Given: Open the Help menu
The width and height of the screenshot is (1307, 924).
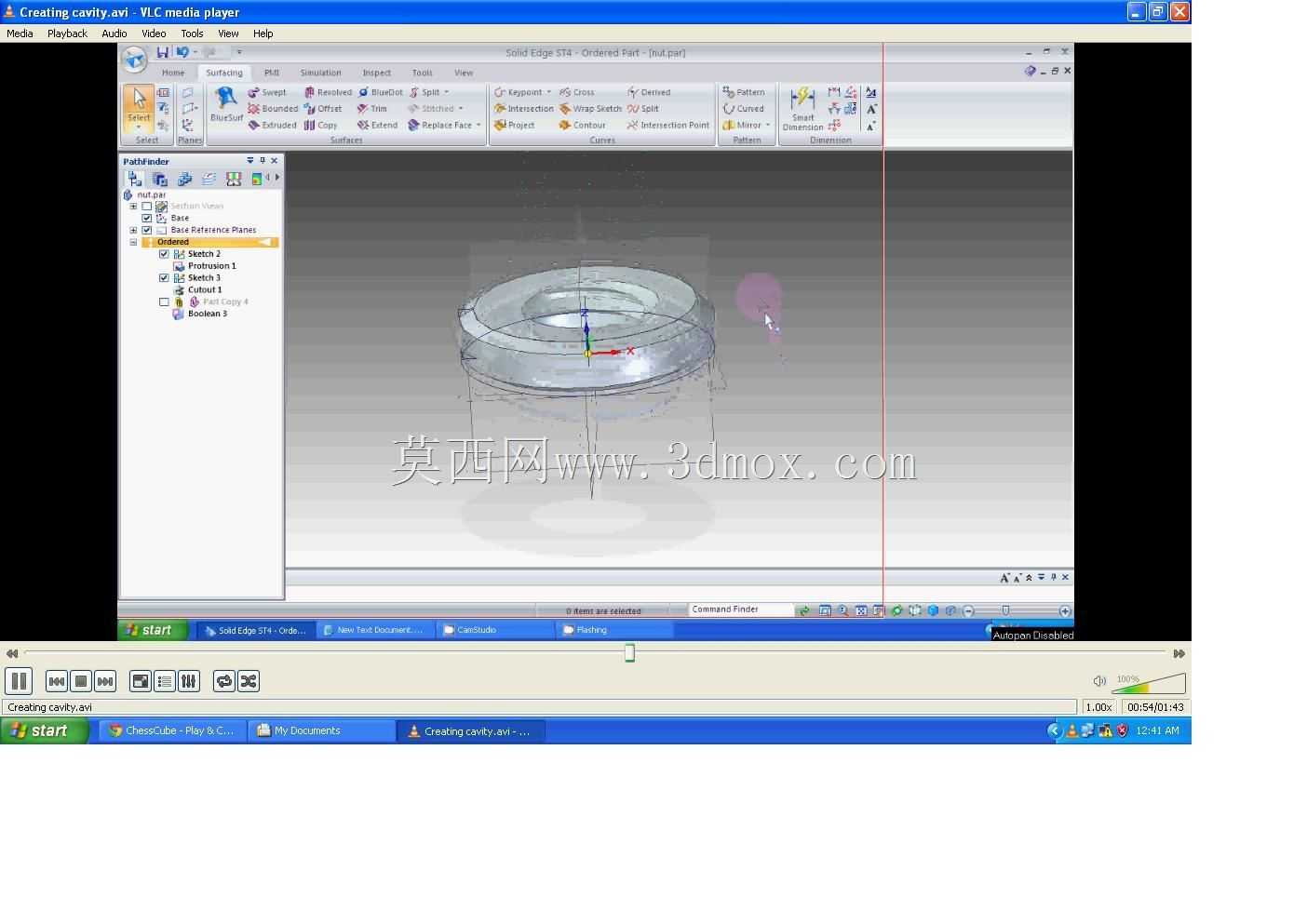Looking at the screenshot, I should 263,33.
